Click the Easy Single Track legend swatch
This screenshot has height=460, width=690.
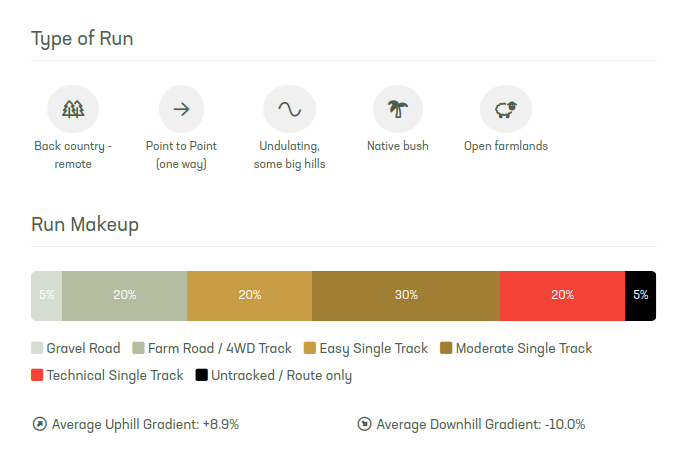[x=310, y=348]
